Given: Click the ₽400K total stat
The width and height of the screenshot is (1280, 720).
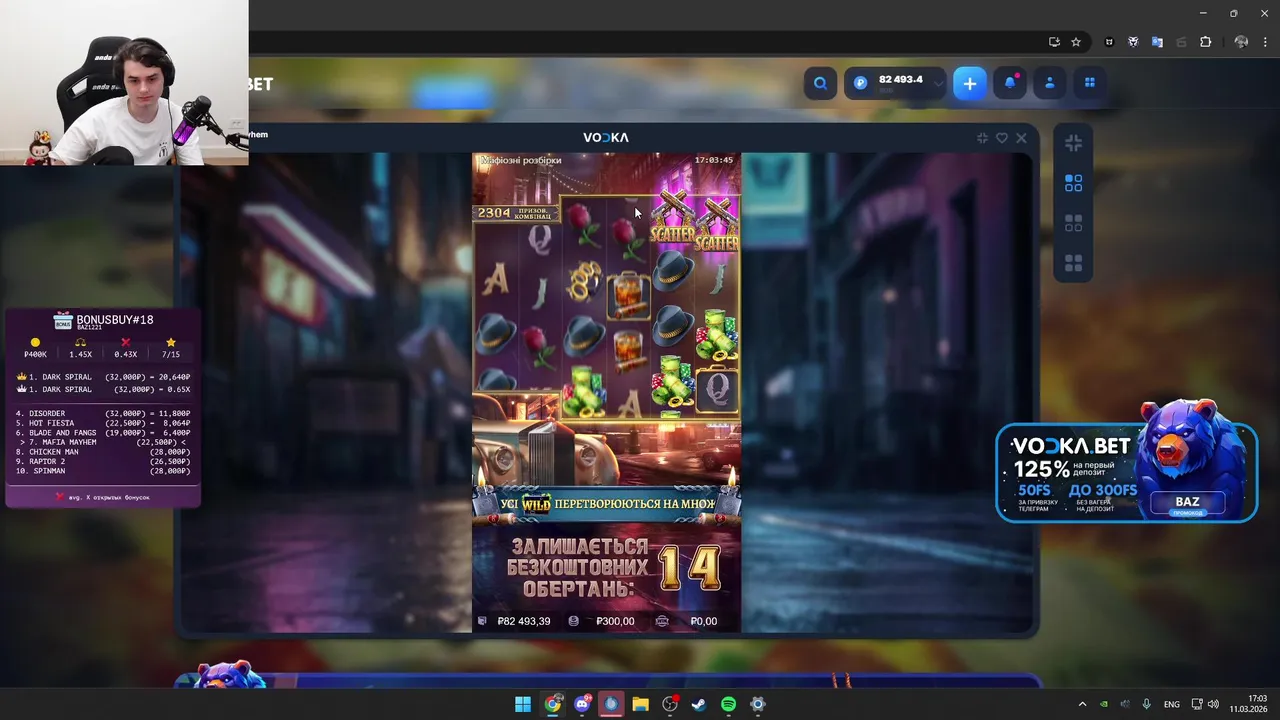Looking at the screenshot, I should 35,348.
